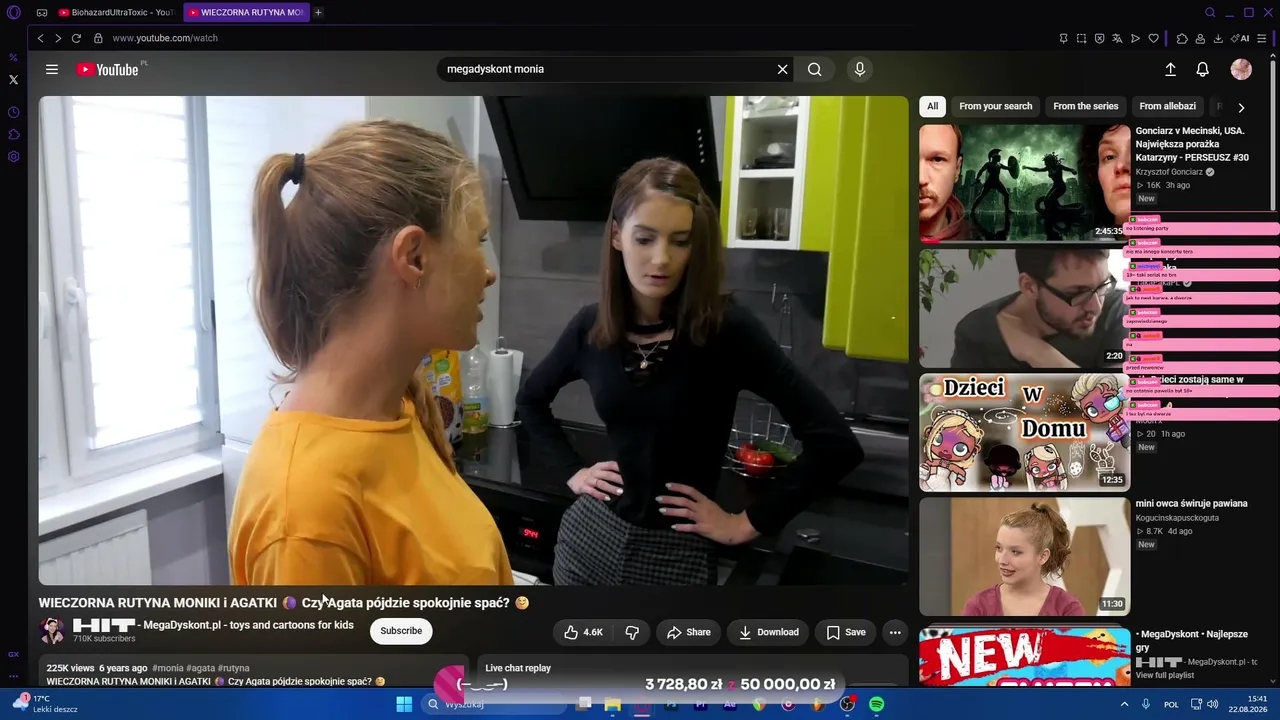Screen dimensions: 1280x720
Task: Open the Easy Setup sliders menu
Action: 1263,38
